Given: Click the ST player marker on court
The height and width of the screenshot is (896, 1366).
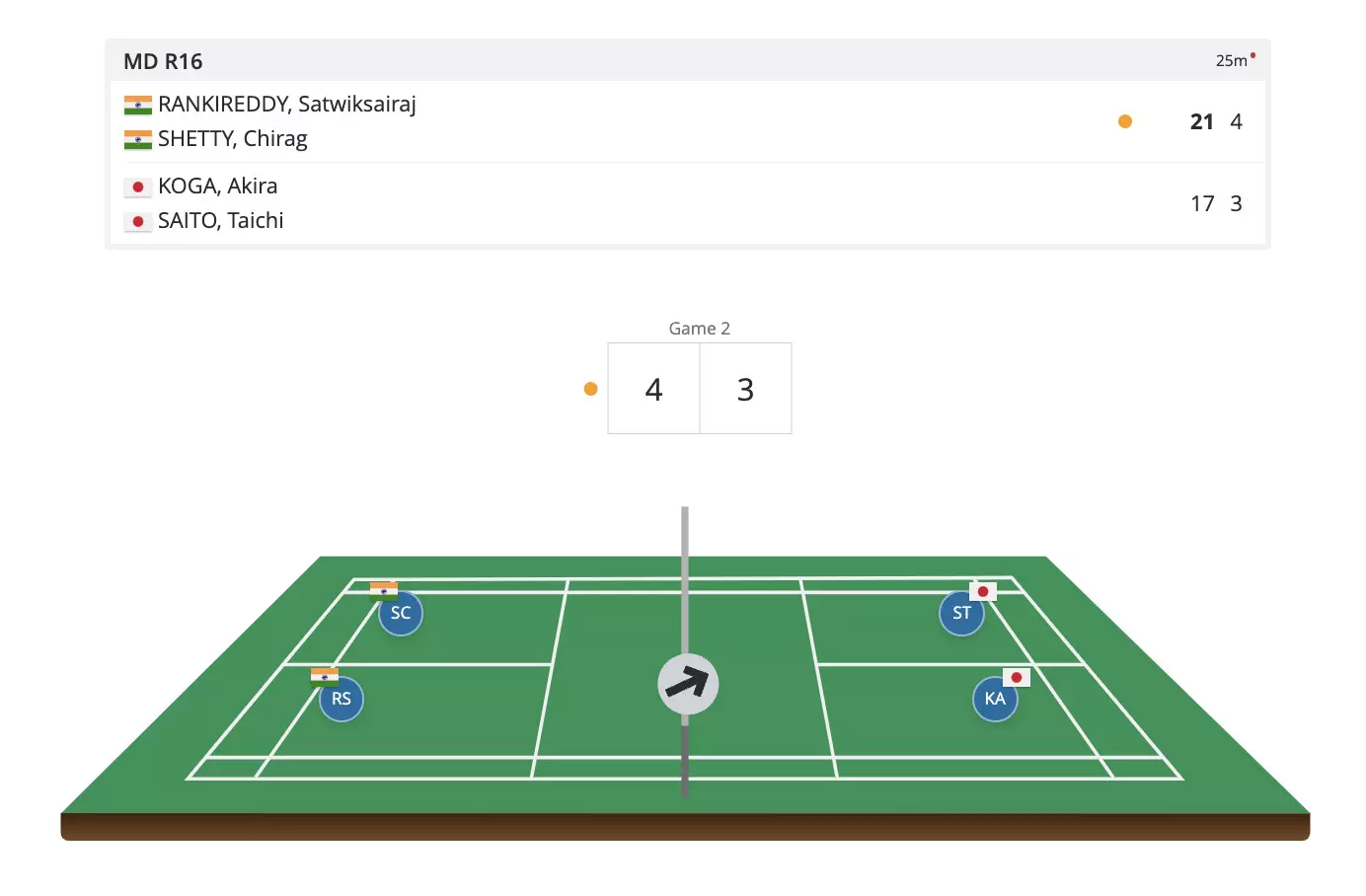Looking at the screenshot, I should [x=961, y=613].
